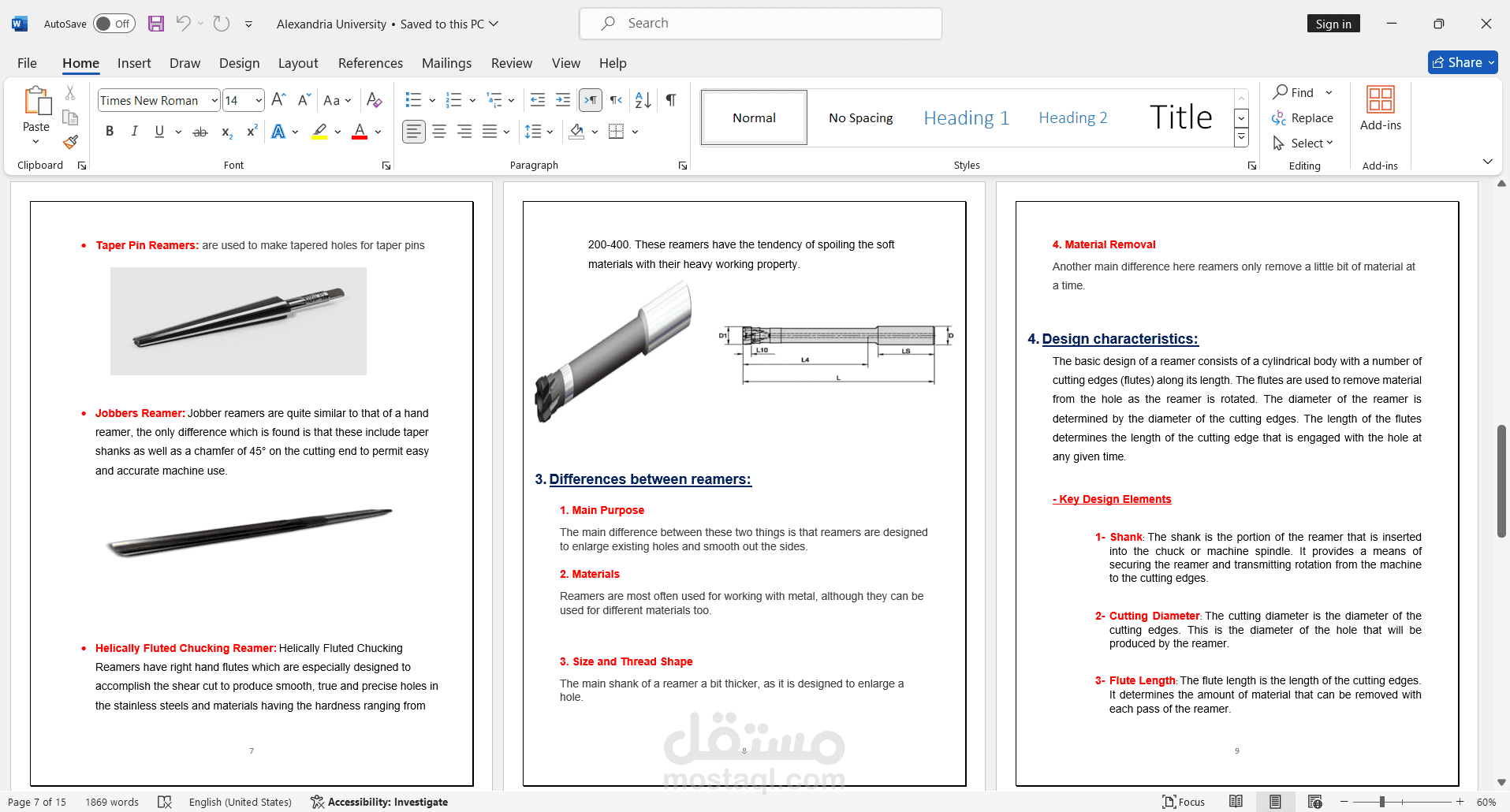This screenshot has height=812, width=1510.
Task: Click Replace in Editing group
Action: [1303, 118]
